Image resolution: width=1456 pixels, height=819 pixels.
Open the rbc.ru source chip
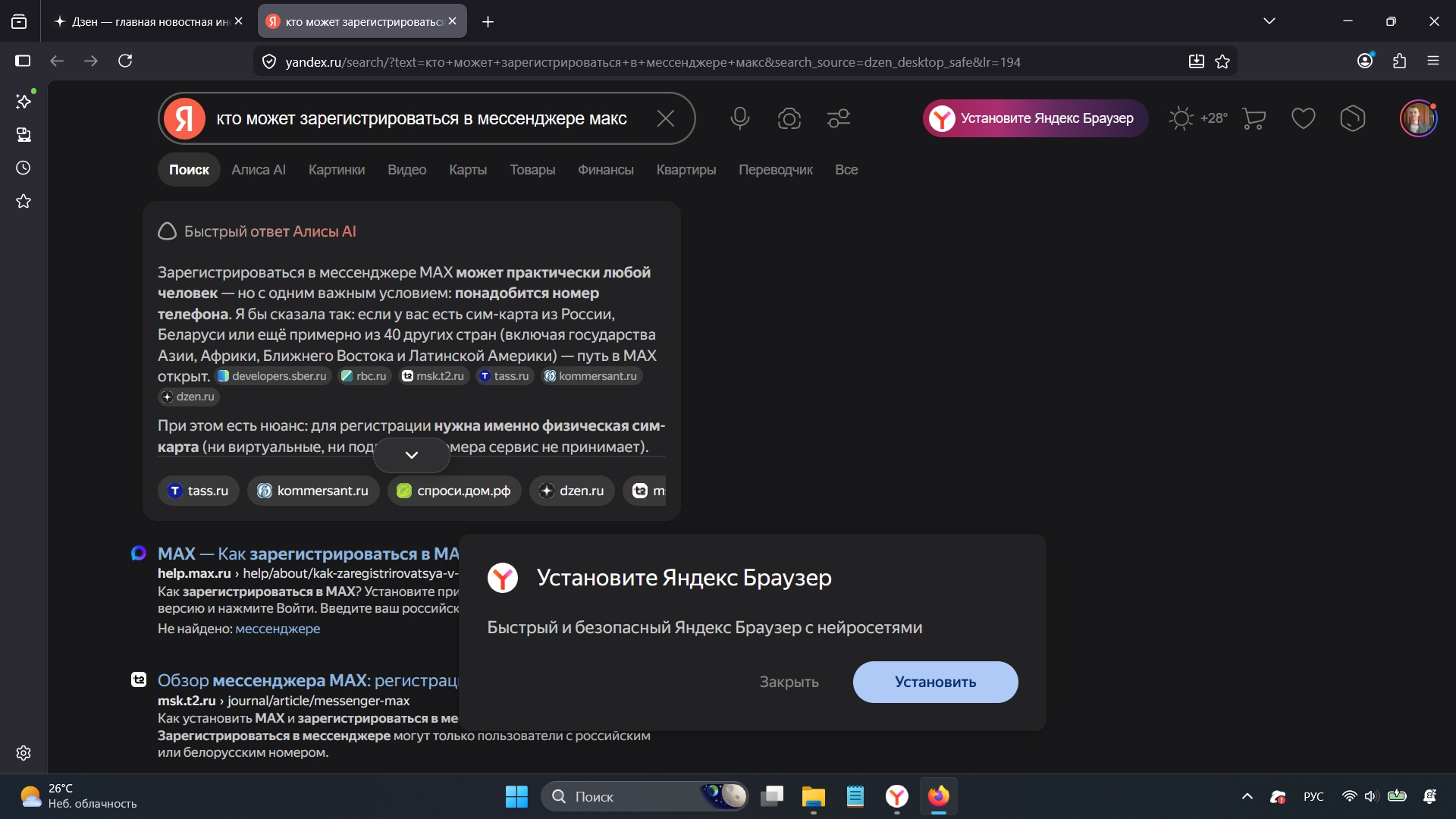tap(365, 376)
